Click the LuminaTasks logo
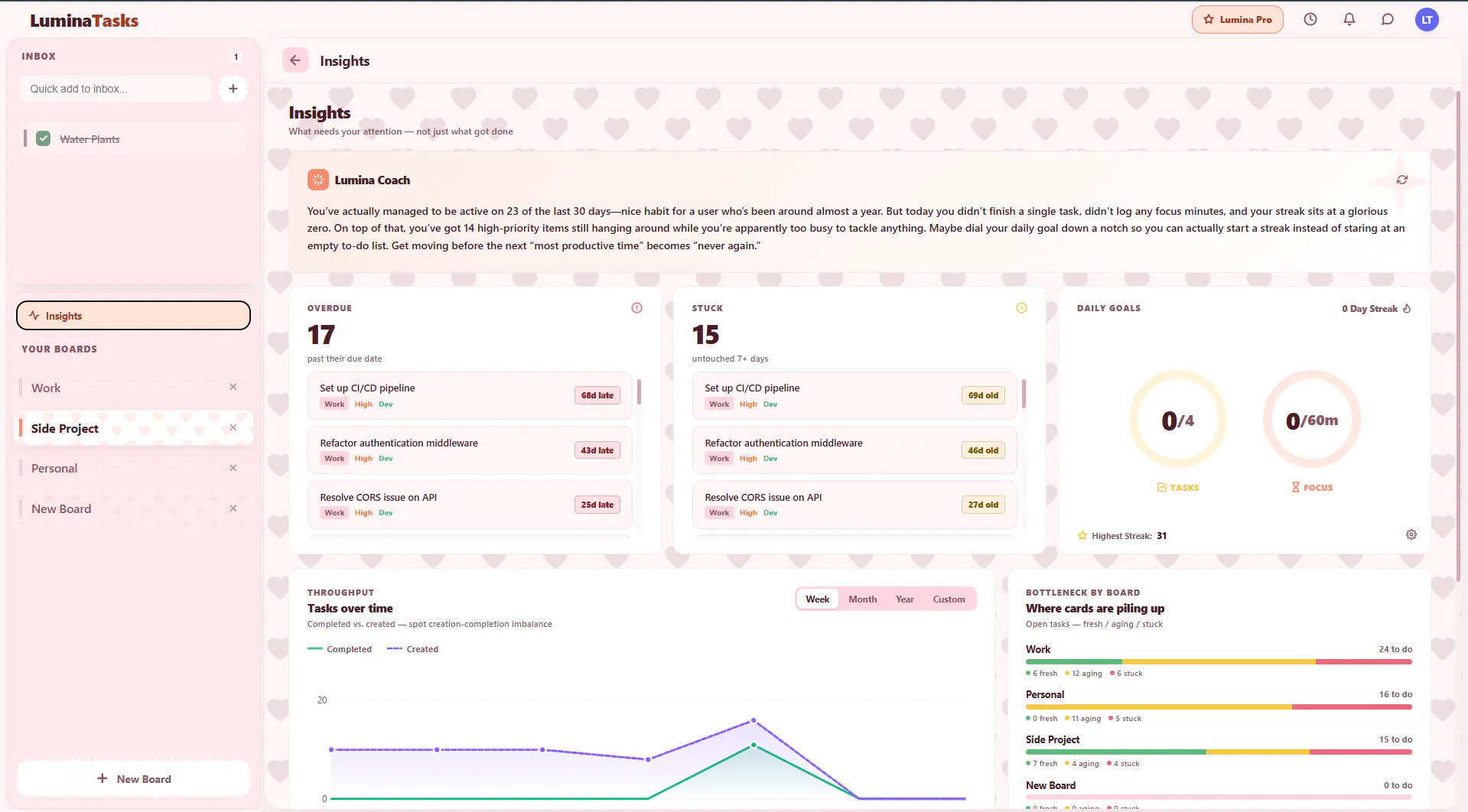Image resolution: width=1468 pixels, height=812 pixels. coord(84,21)
